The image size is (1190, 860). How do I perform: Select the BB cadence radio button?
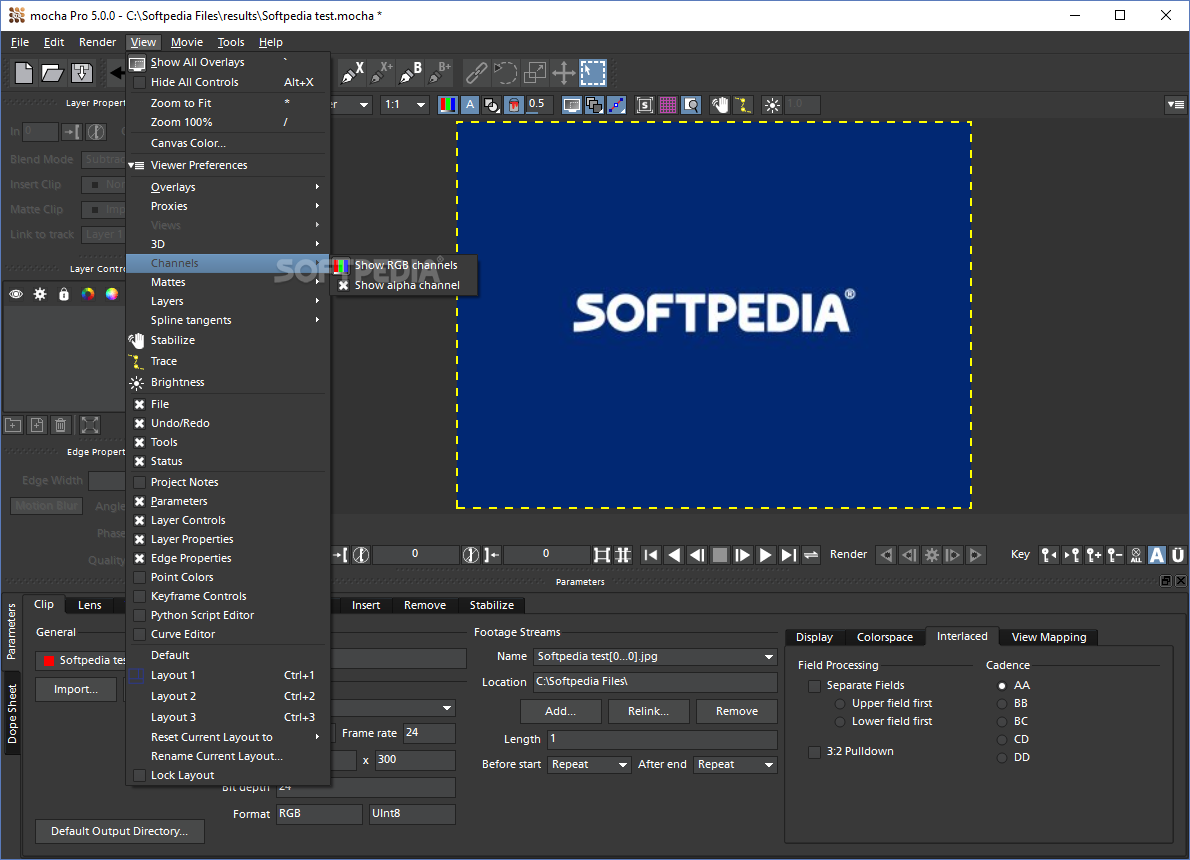1002,704
